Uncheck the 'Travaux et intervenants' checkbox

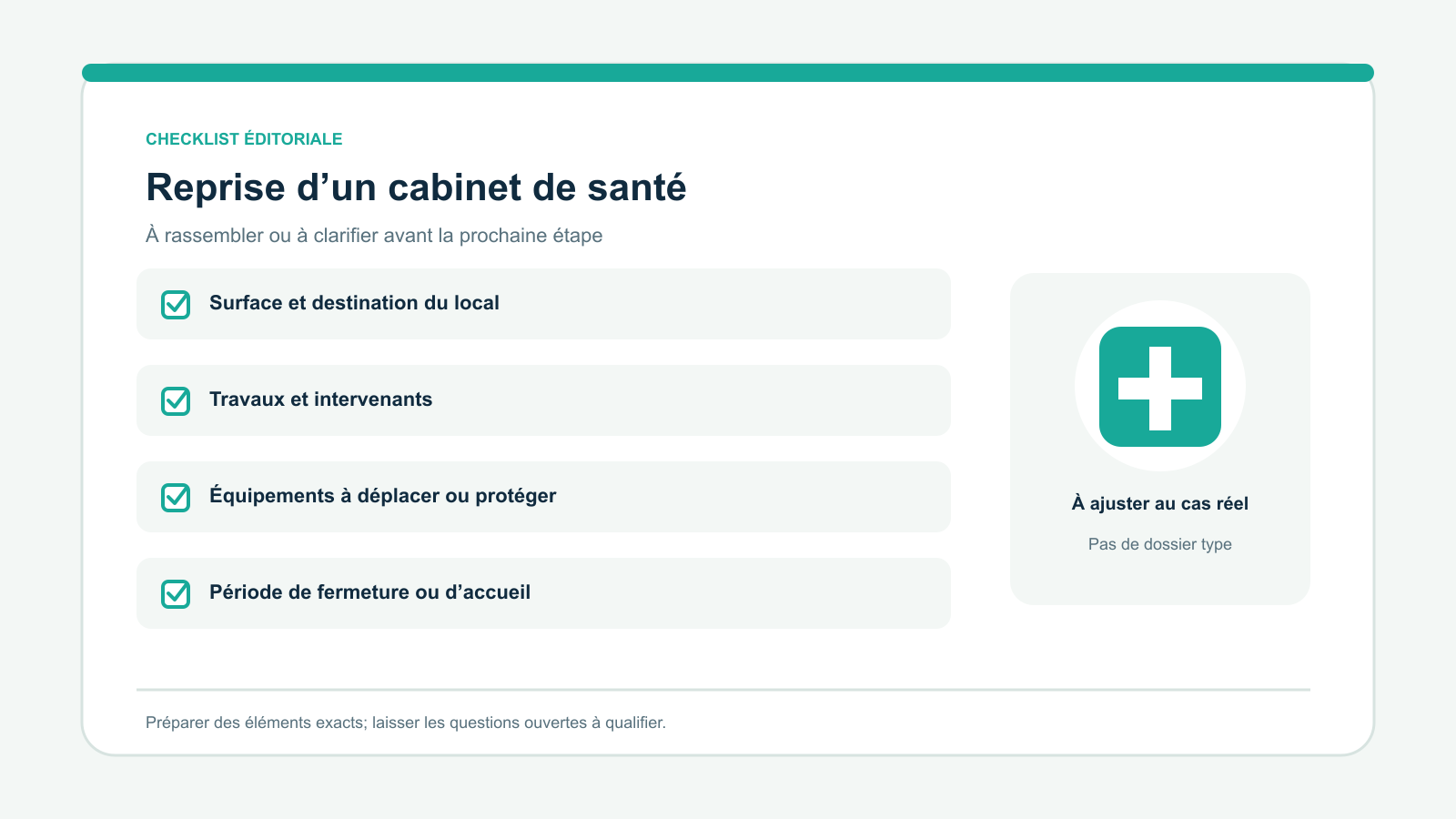click(176, 401)
